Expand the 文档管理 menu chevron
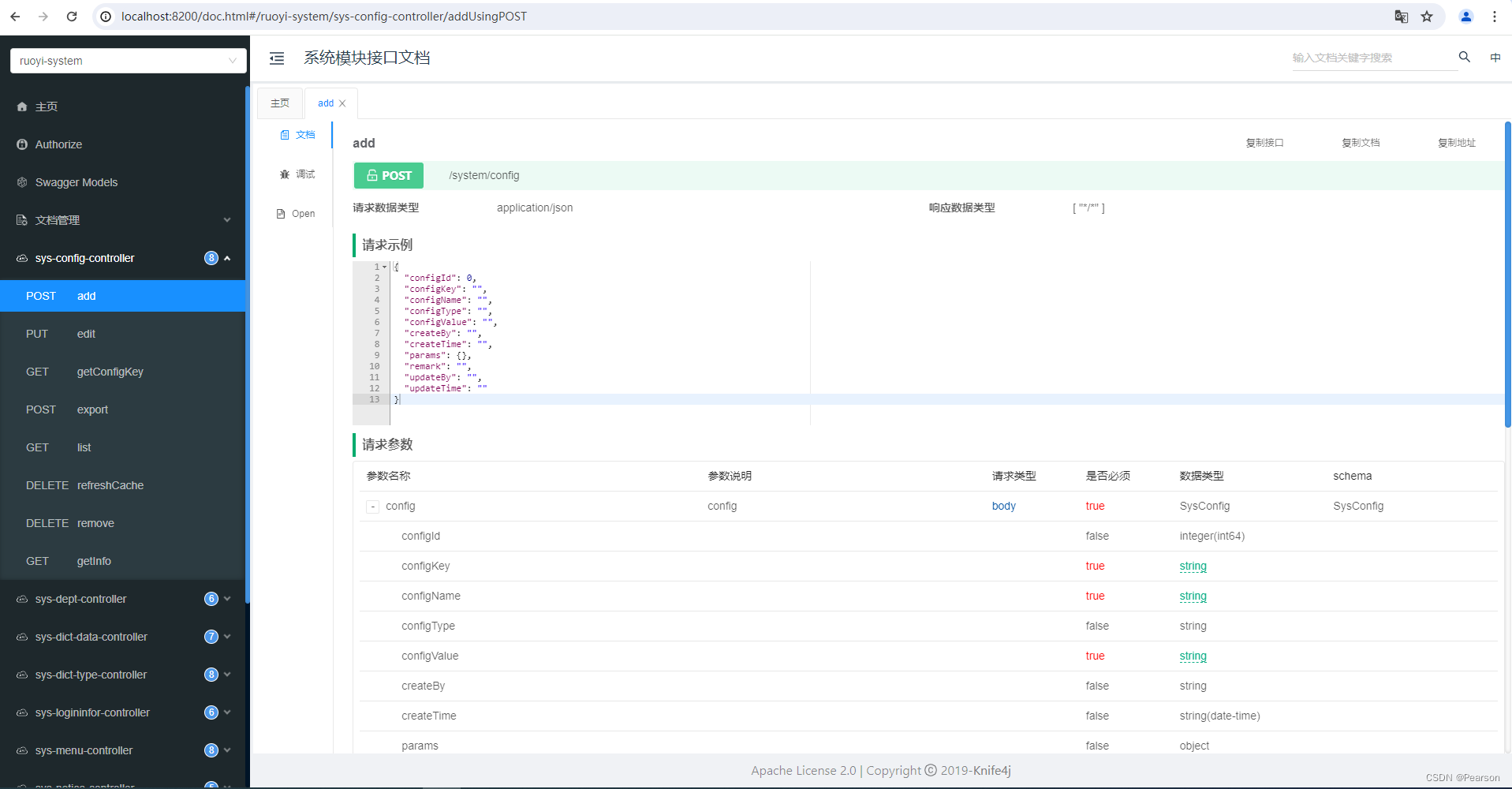Screen dimensions: 1512x789 [x=227, y=220]
